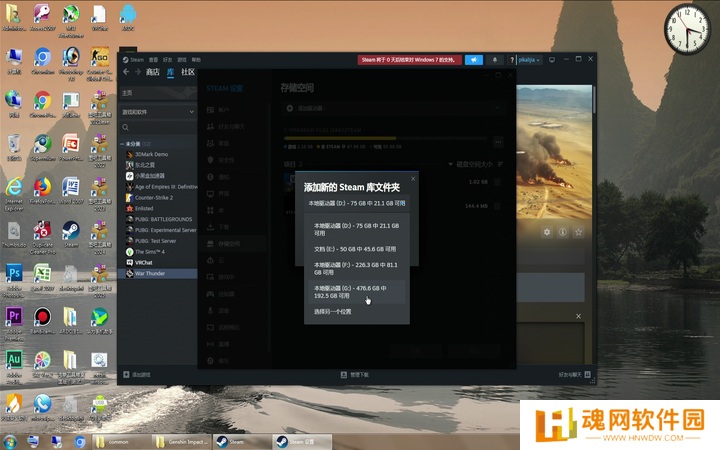Open the Firefox desktop shortcut

(43, 191)
